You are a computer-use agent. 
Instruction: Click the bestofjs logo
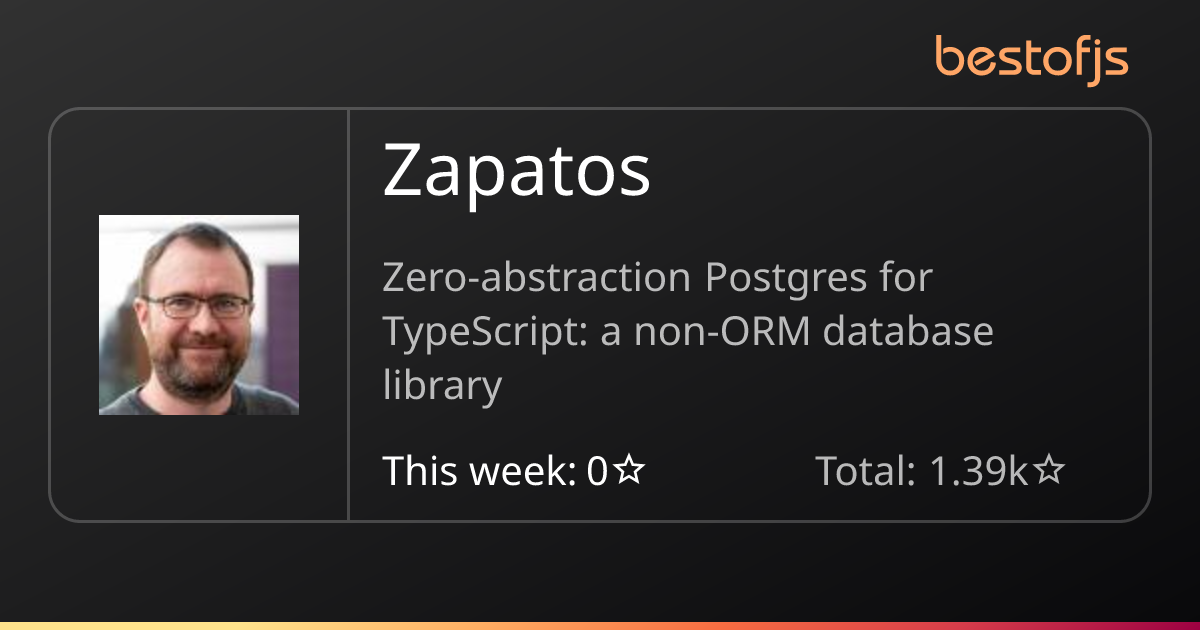coord(1031,58)
